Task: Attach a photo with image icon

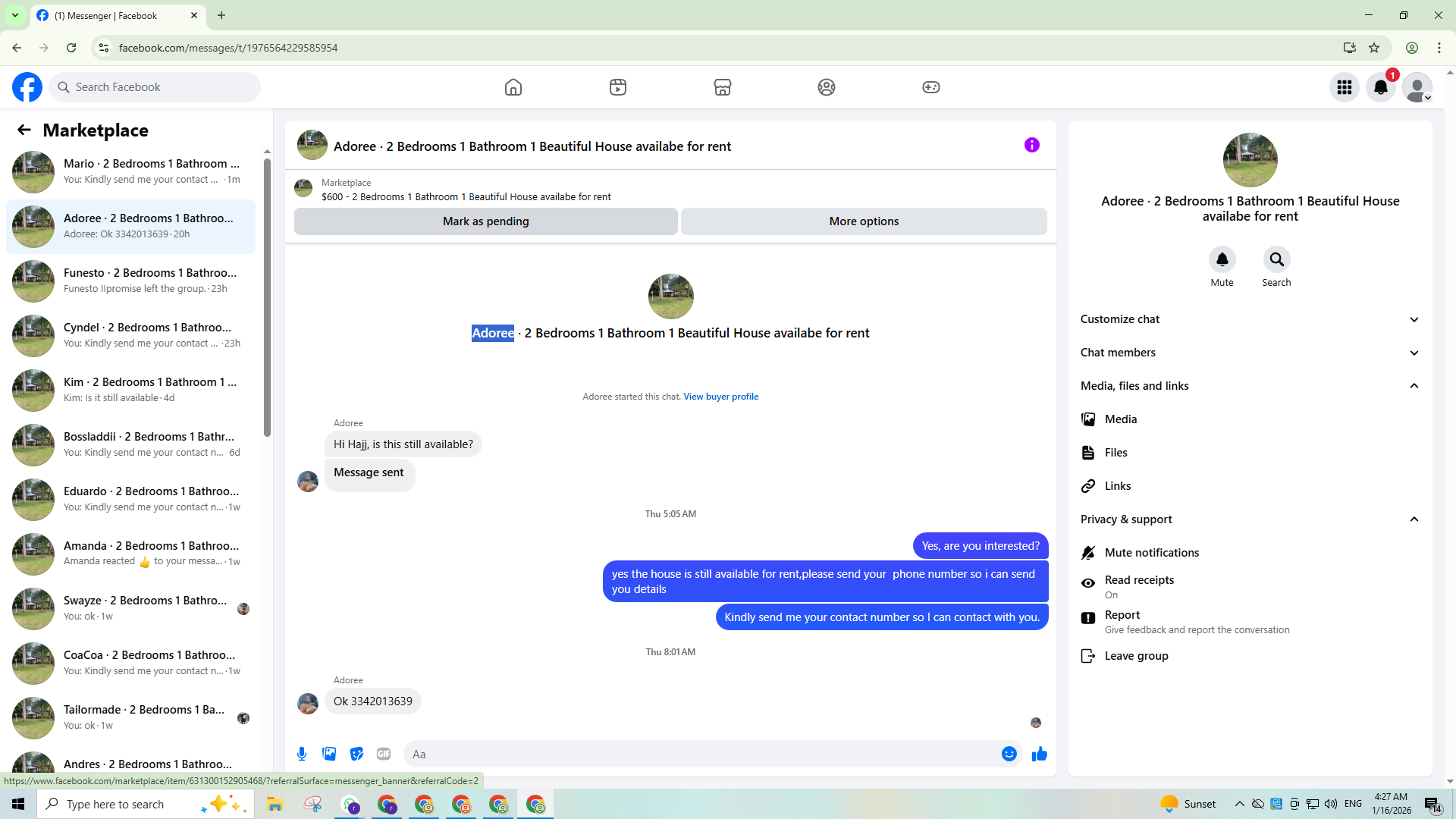Action: pos(329,754)
